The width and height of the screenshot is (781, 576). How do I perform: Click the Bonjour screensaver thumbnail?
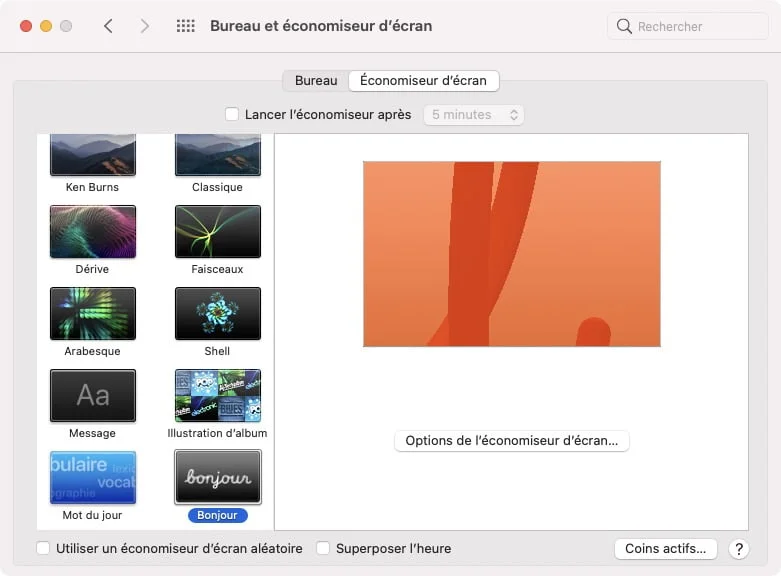pos(218,477)
